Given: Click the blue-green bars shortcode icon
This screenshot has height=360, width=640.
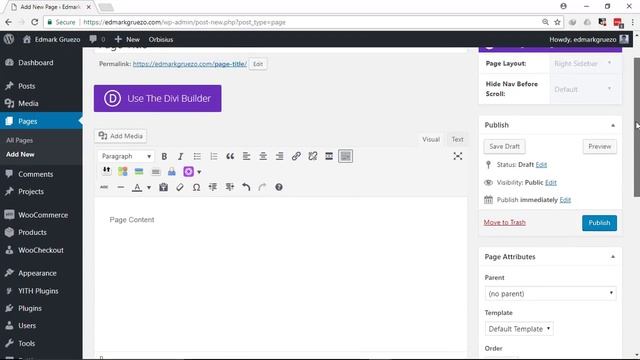Looking at the screenshot, I should click(x=139, y=172).
